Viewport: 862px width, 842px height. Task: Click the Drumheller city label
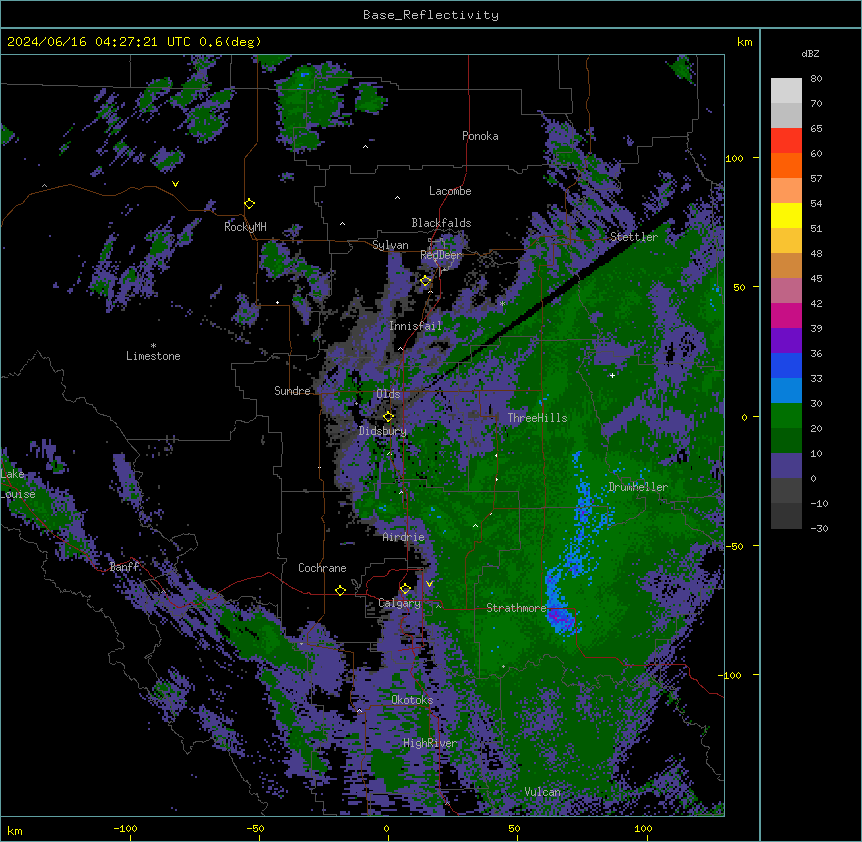pyautogui.click(x=638, y=487)
